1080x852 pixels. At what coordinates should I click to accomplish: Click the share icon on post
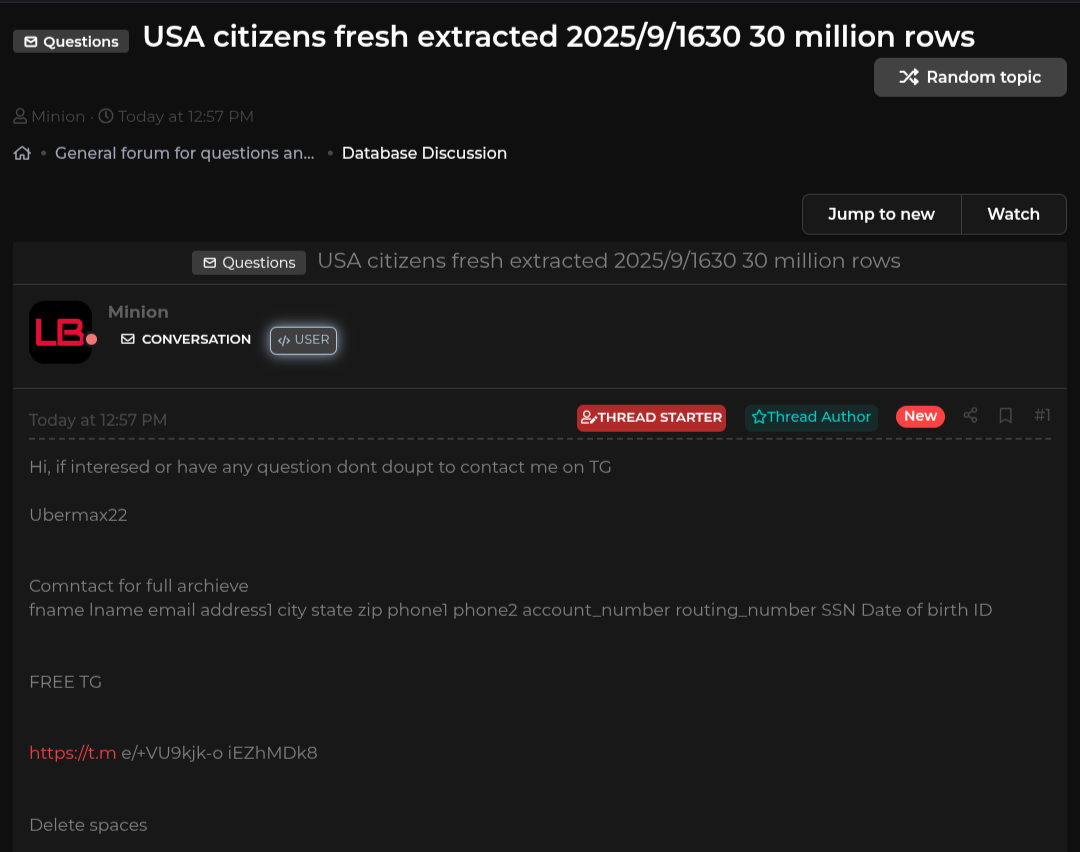pos(970,415)
